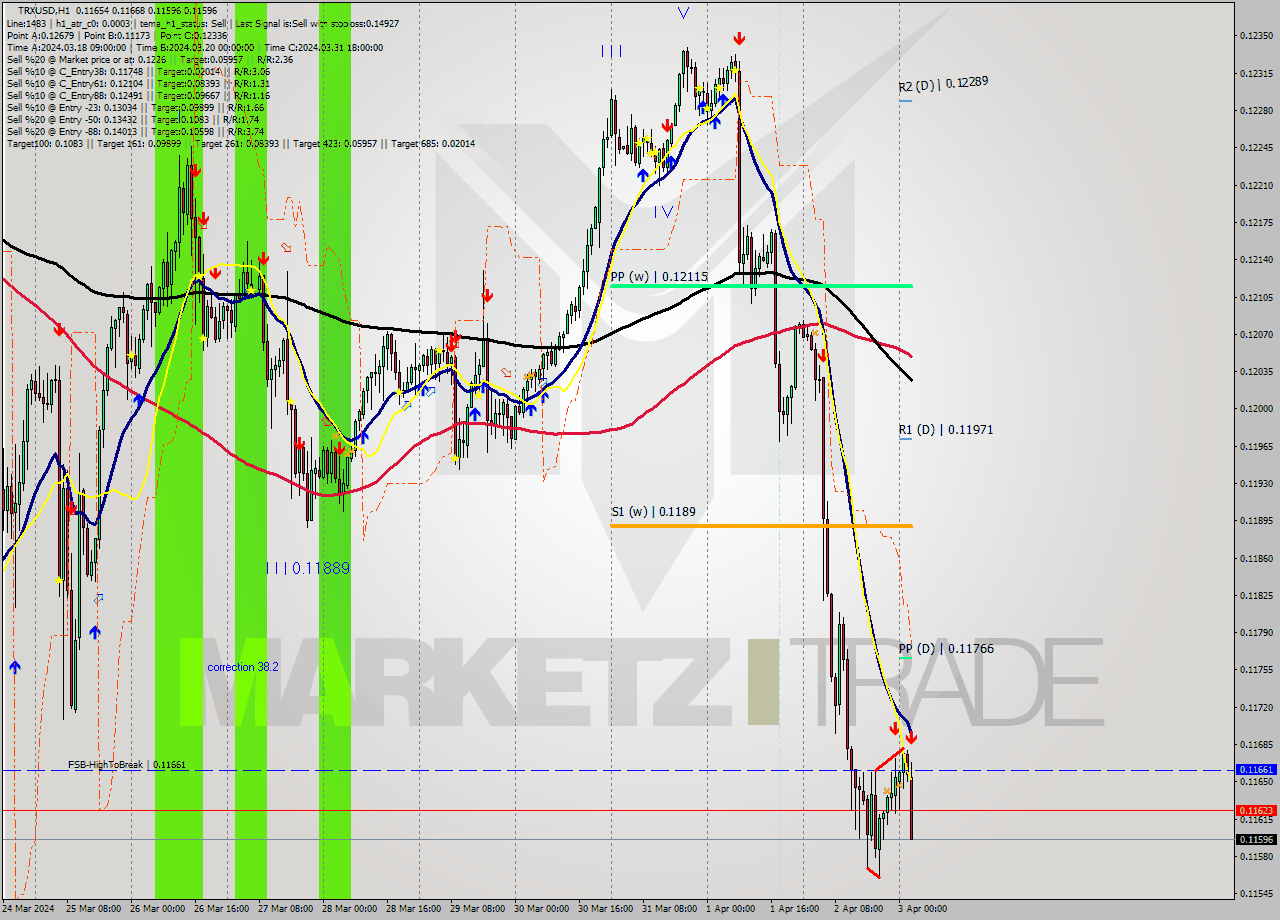Click the 'I I I 0.11889' wave label
This screenshot has width=1280, height=920.
tap(308, 568)
